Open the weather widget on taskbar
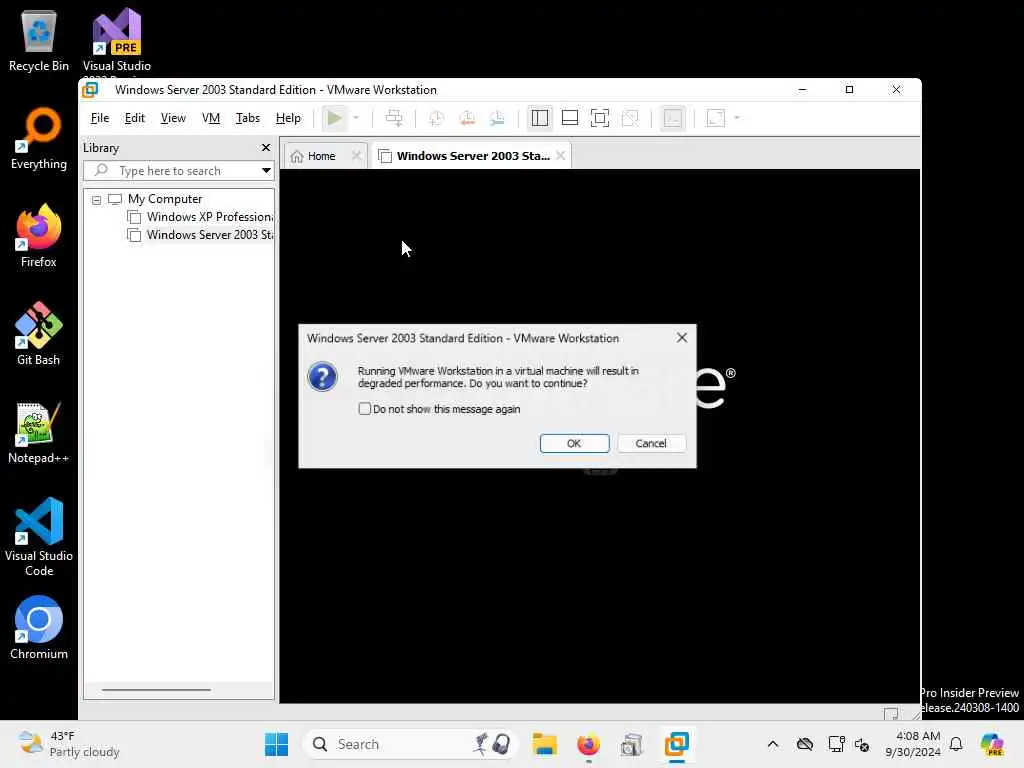 pyautogui.click(x=69, y=744)
